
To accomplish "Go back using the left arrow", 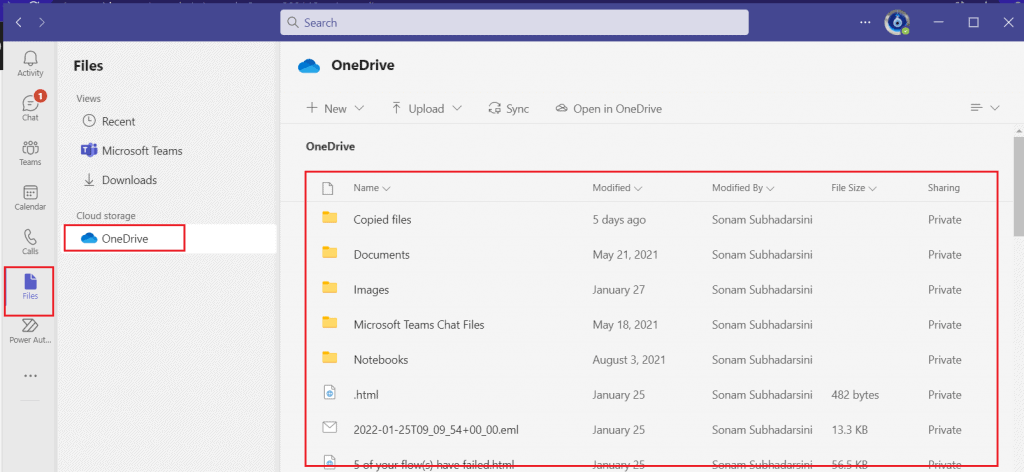I will click(19, 22).
